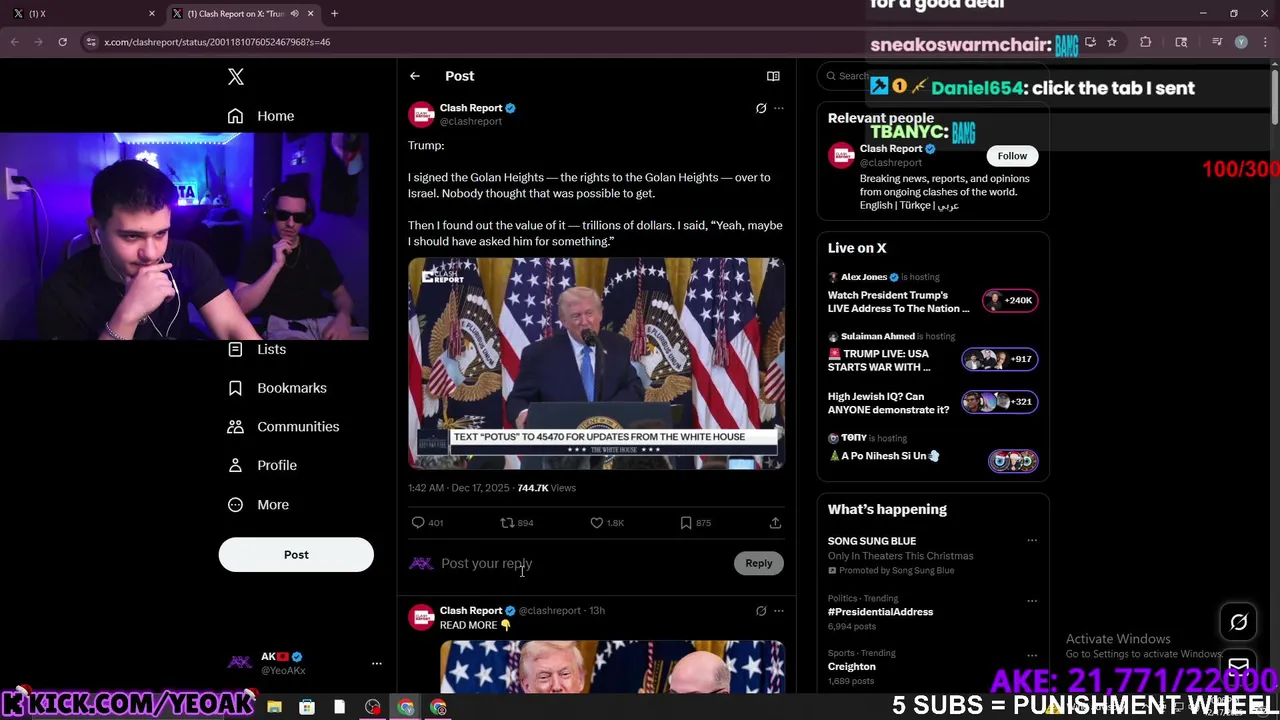Viewport: 1280px width, 720px height.
Task: Open the READ MORE reply image
Action: [x=612, y=667]
